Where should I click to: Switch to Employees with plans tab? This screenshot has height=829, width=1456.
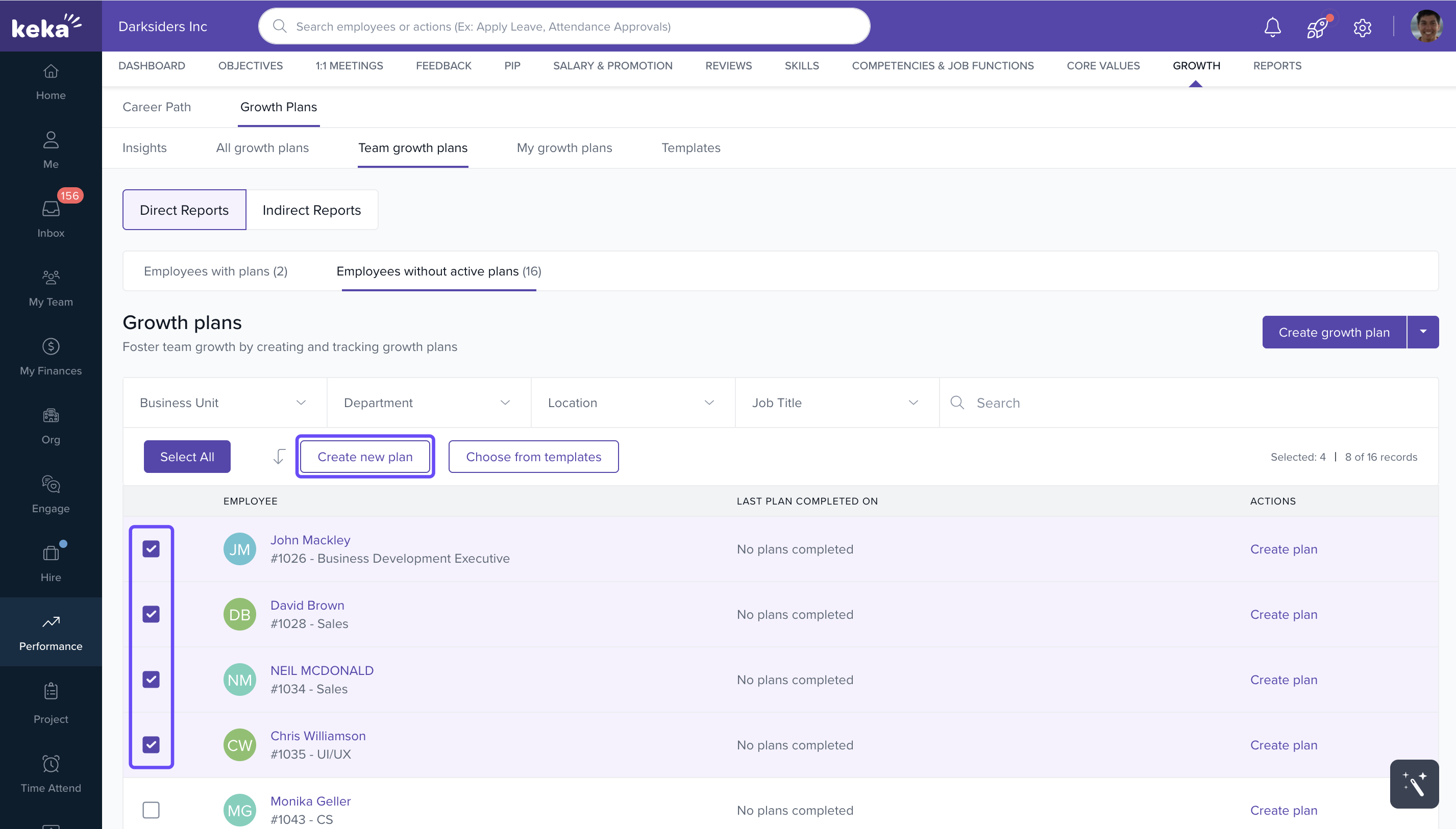point(215,271)
